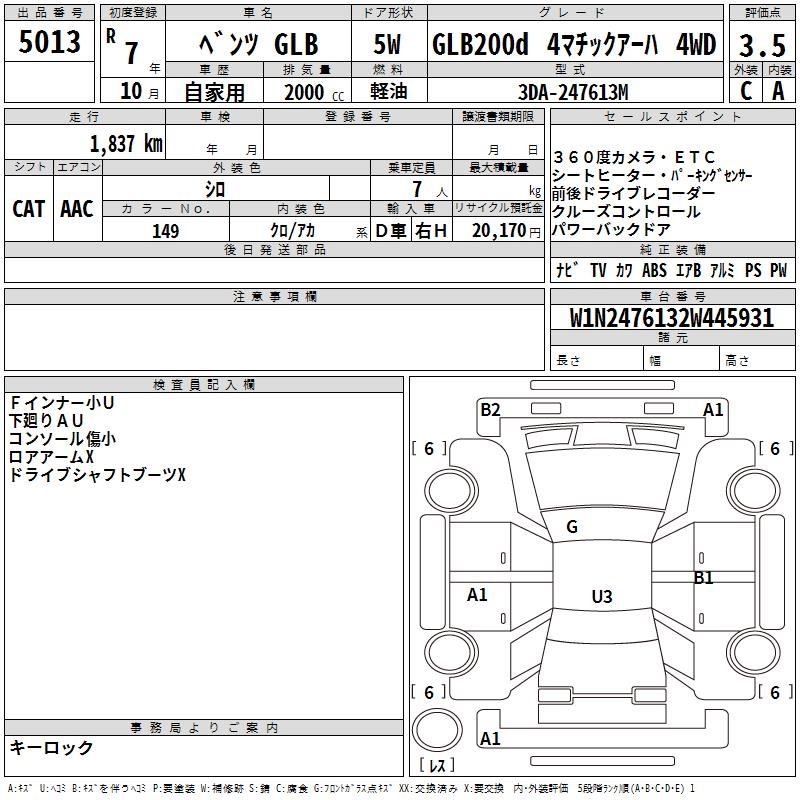The width and height of the screenshot is (800, 800).
Task: Select the color number 149 field
Action: tap(166, 231)
